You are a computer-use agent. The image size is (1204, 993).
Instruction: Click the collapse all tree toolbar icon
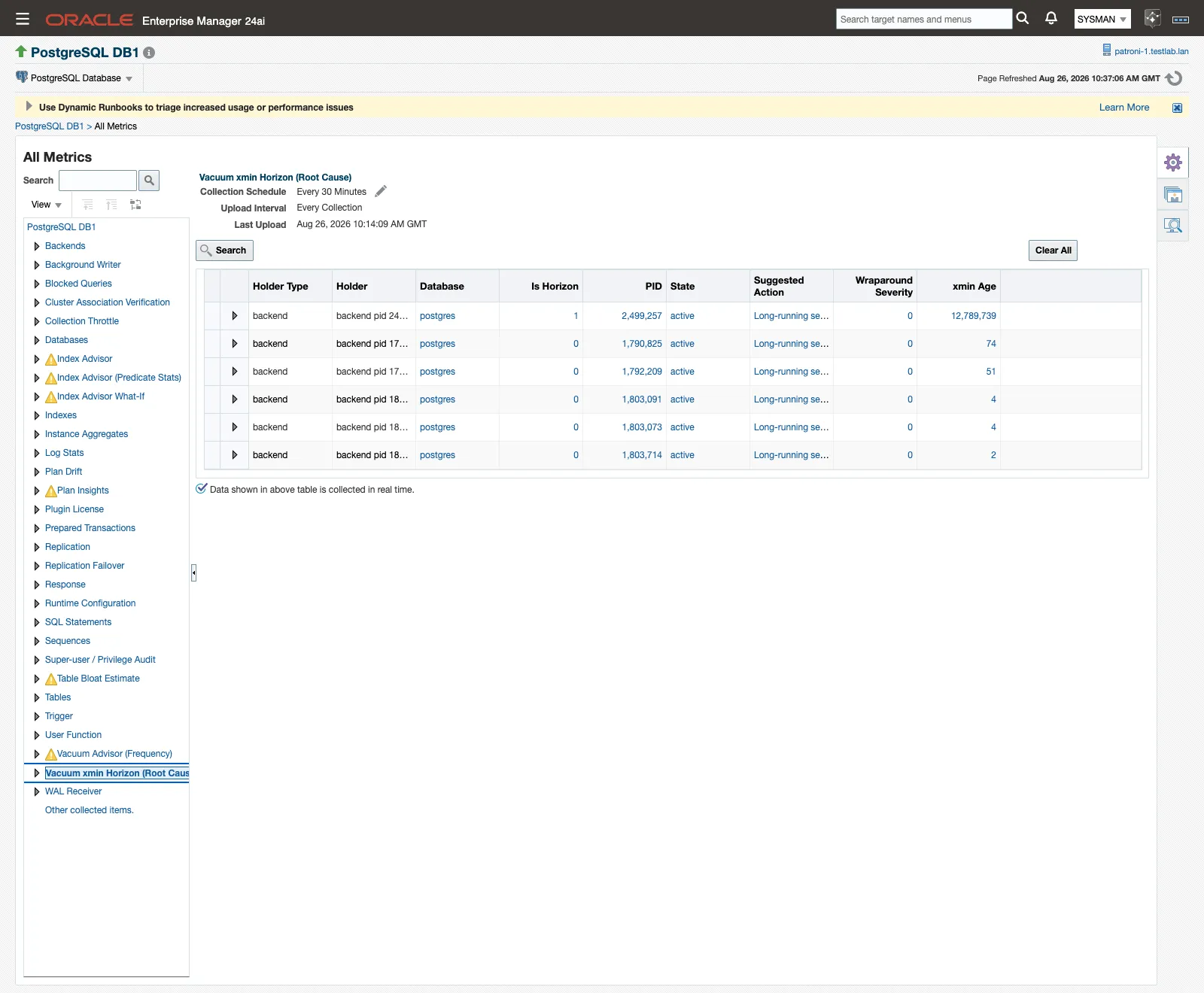[111, 205]
